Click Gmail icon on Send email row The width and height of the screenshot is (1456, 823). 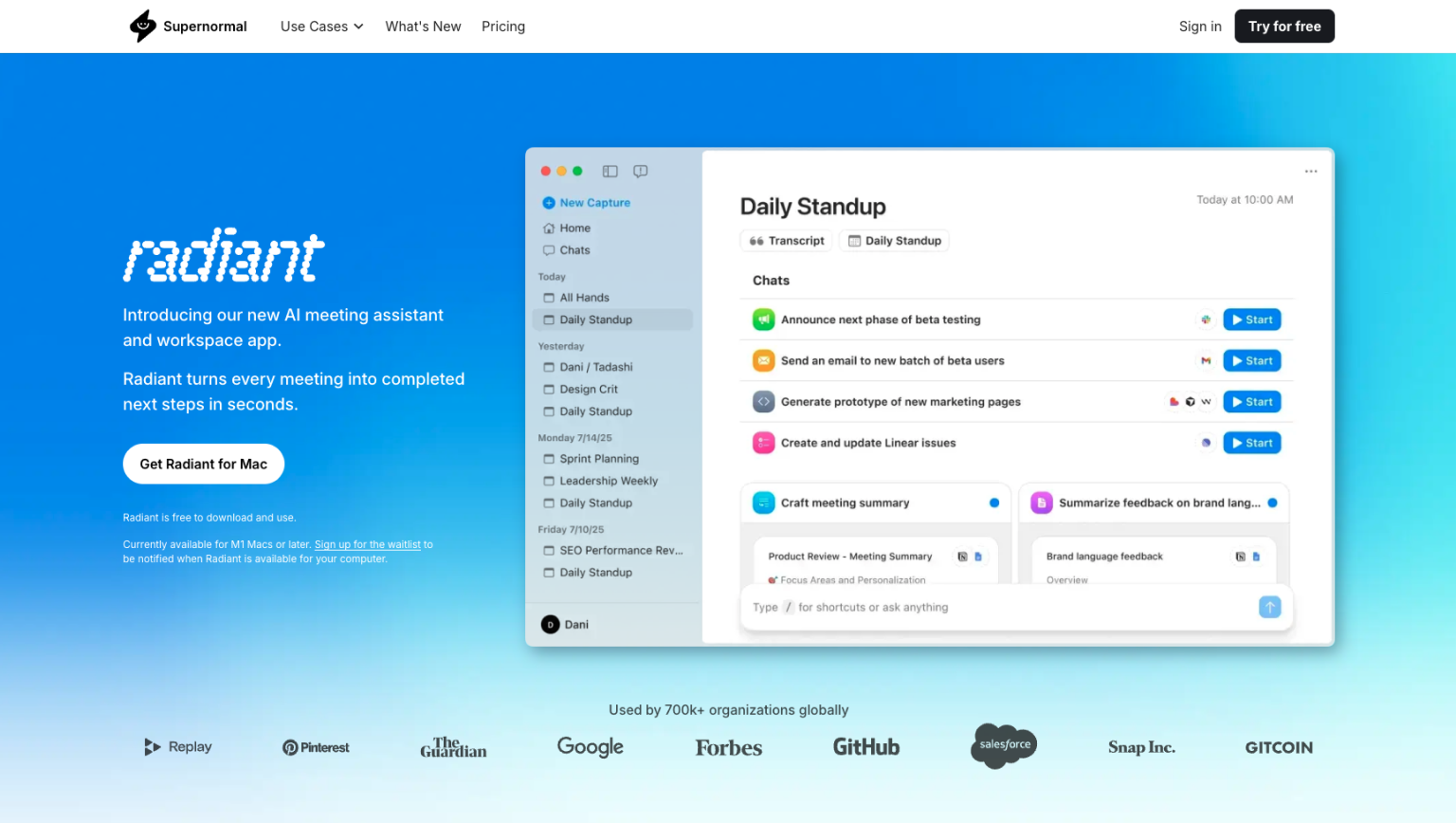click(1206, 360)
